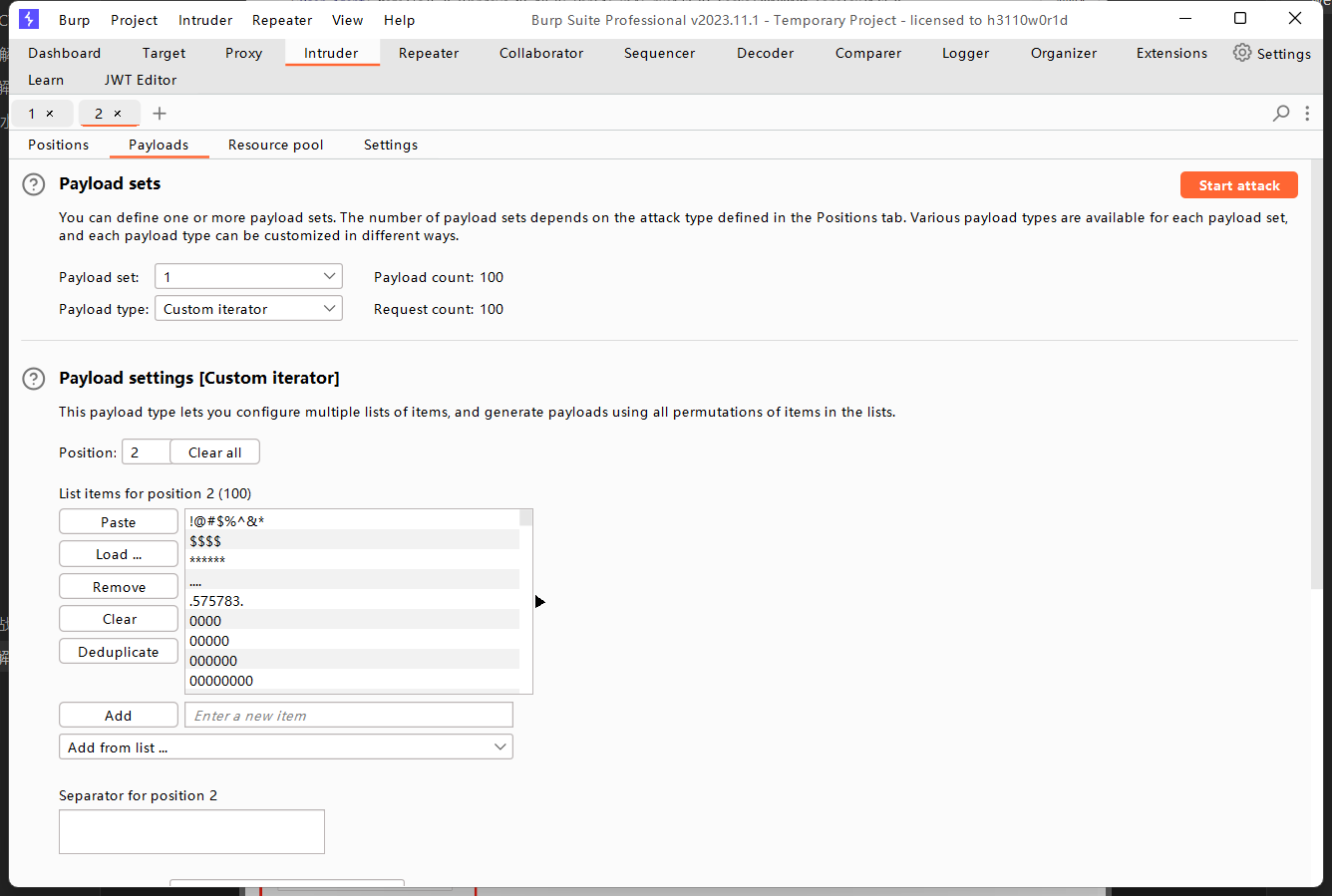The height and width of the screenshot is (896, 1332).
Task: Switch to the Comparer tab
Action: 868,53
